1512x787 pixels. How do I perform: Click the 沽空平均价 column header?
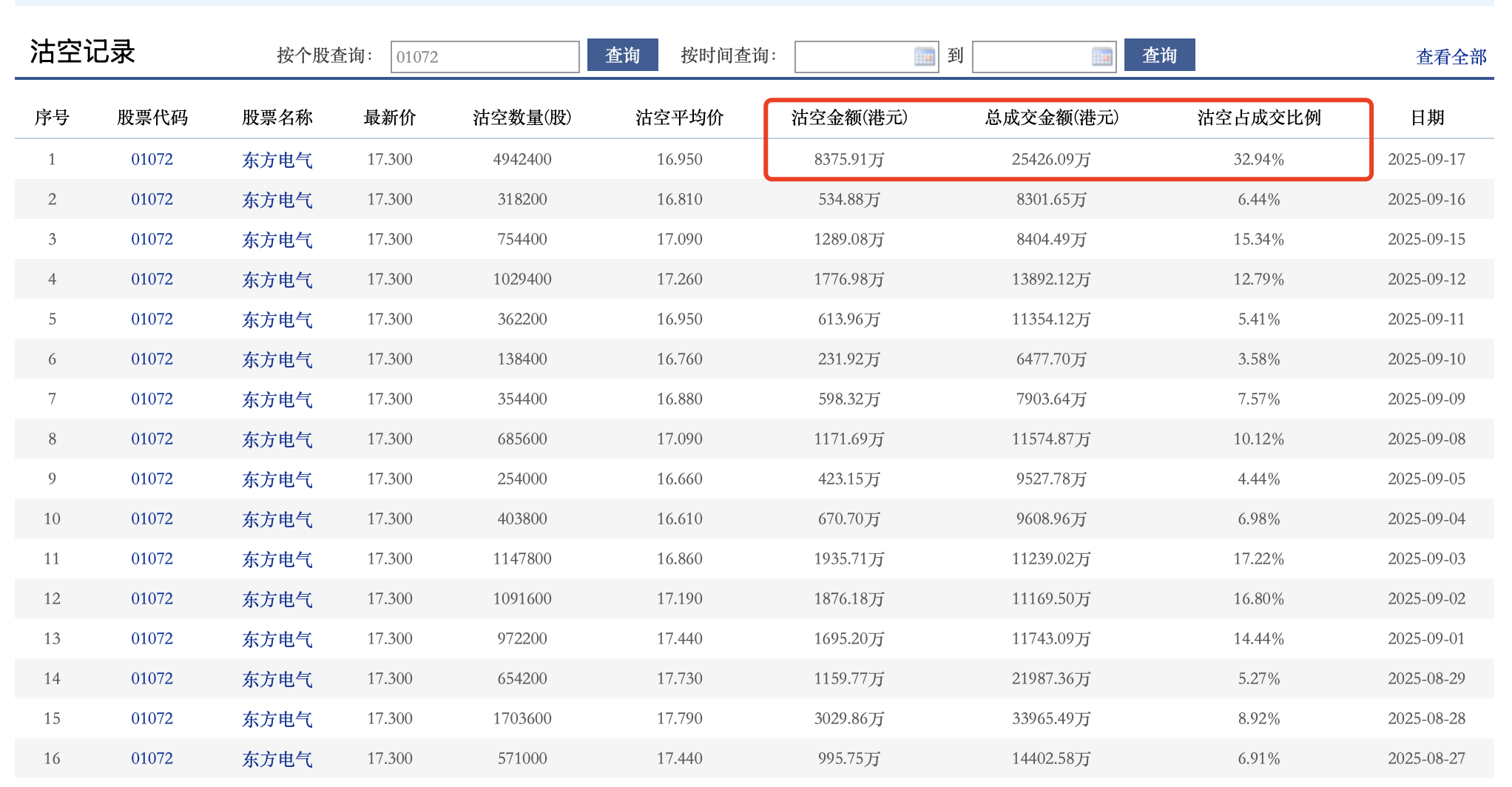(680, 118)
